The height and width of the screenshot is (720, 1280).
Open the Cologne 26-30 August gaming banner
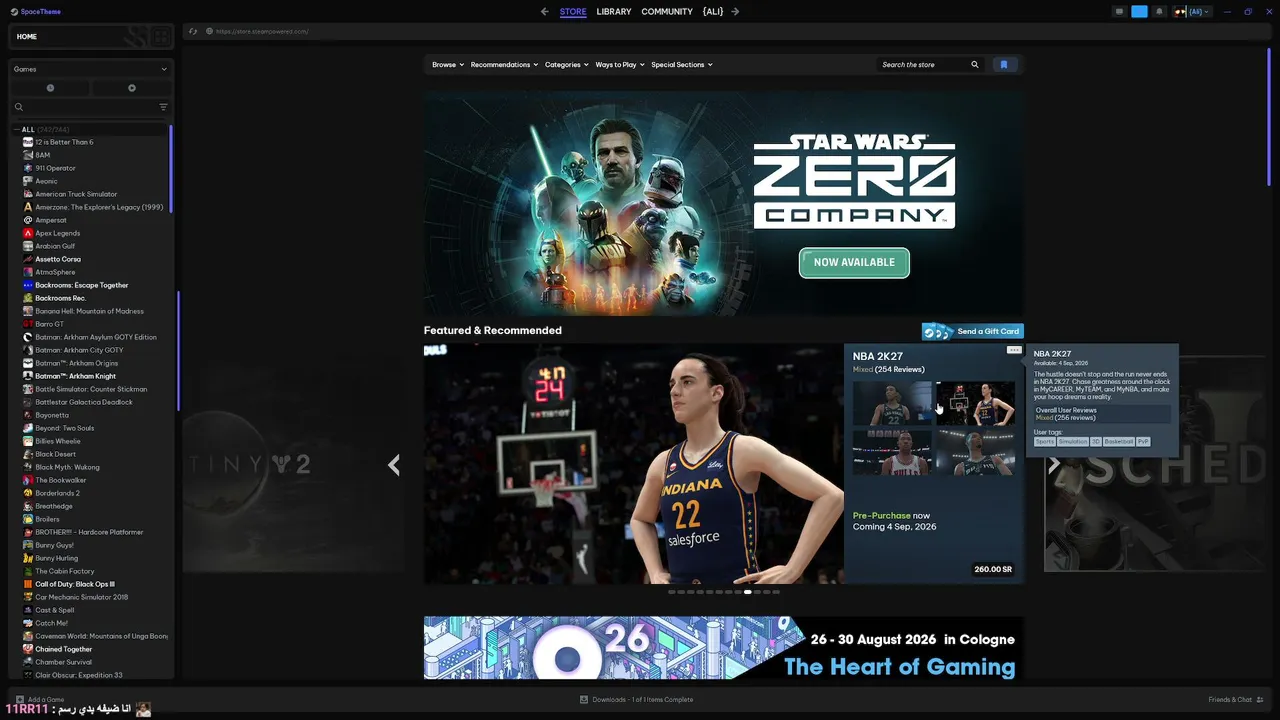[x=723, y=648]
